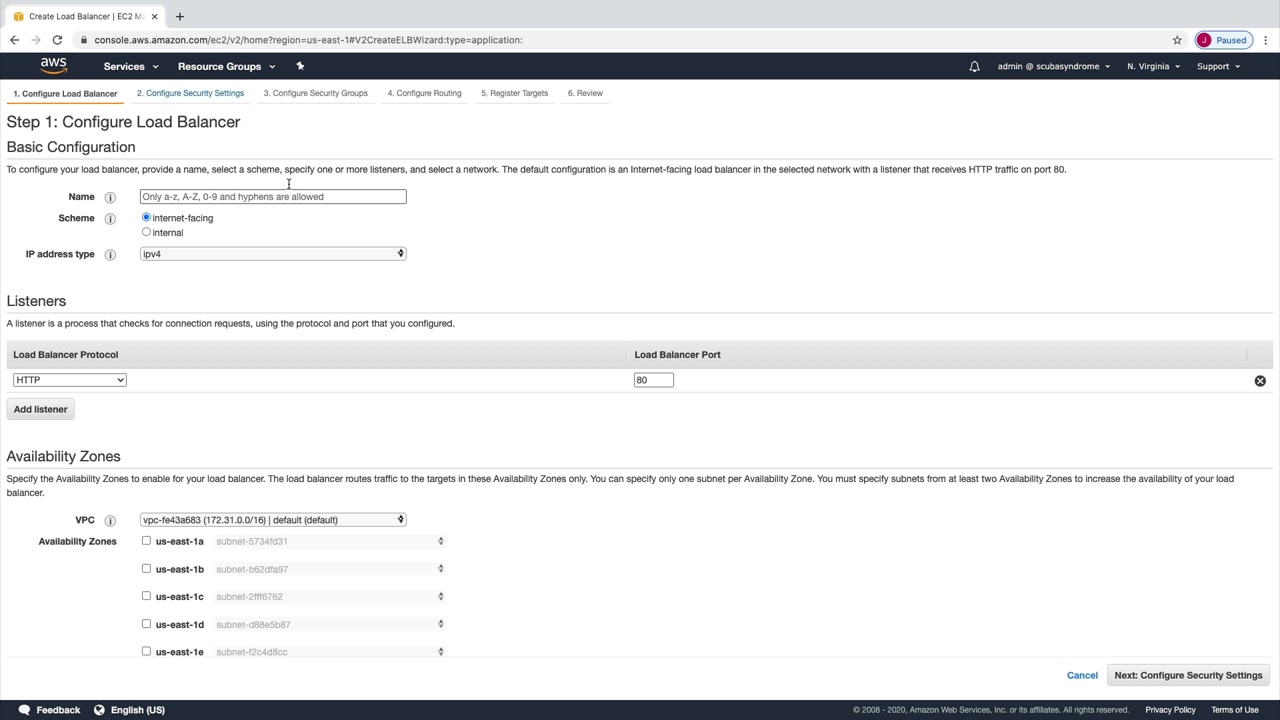
Task: Click the globe language icon
Action: [x=99, y=710]
